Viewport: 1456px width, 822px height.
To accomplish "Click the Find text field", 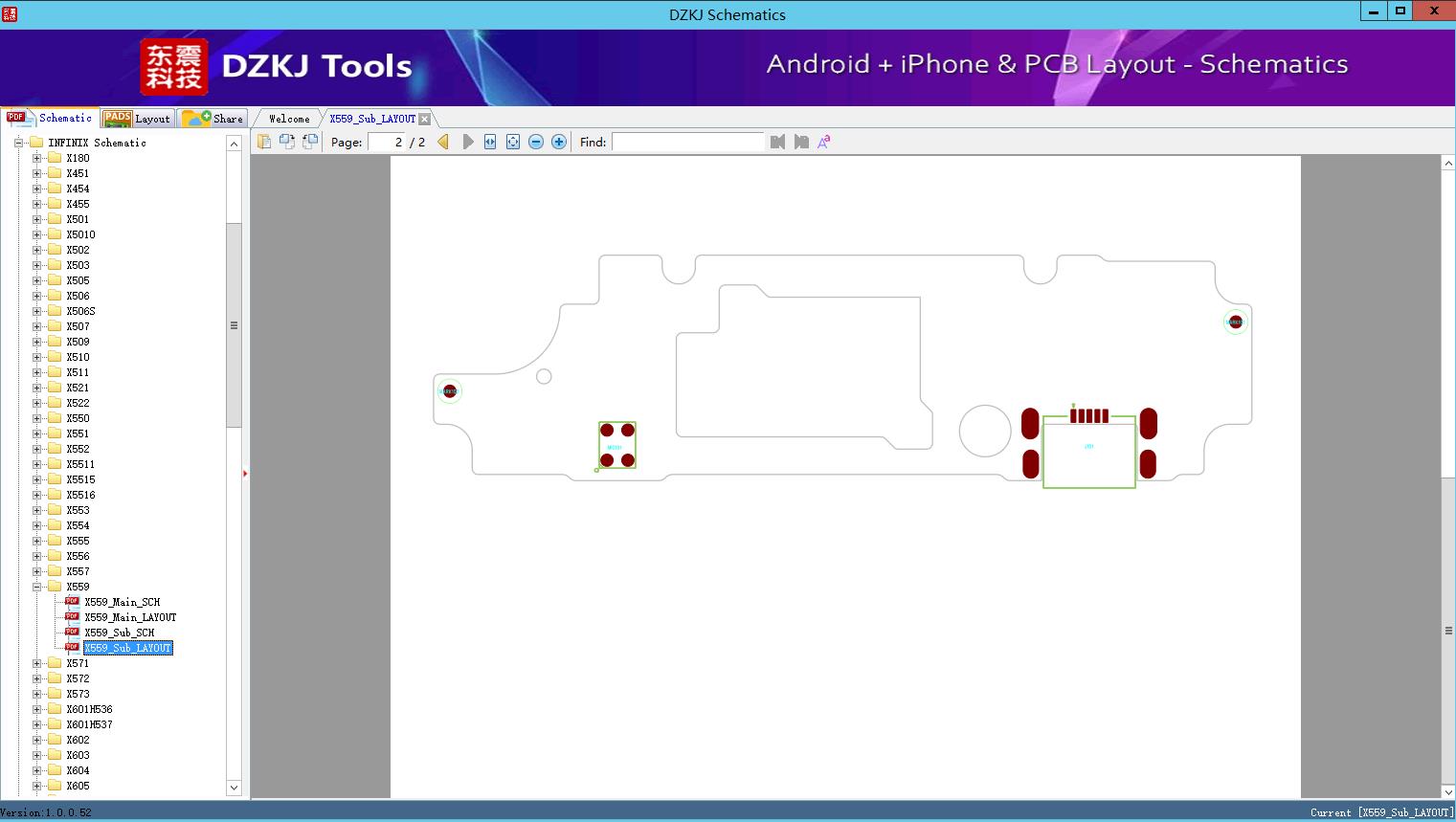I will (688, 142).
